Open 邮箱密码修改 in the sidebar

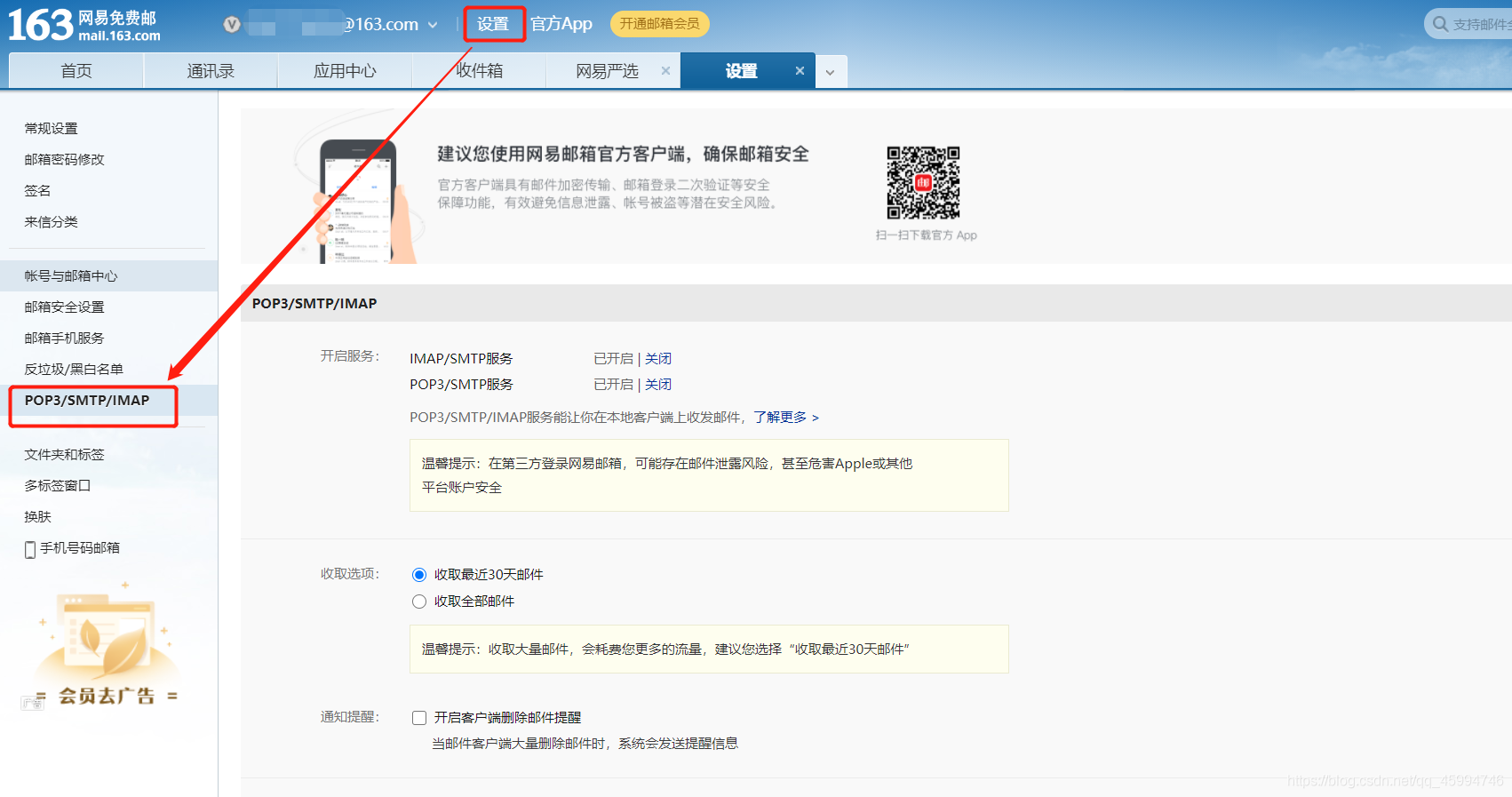(64, 159)
